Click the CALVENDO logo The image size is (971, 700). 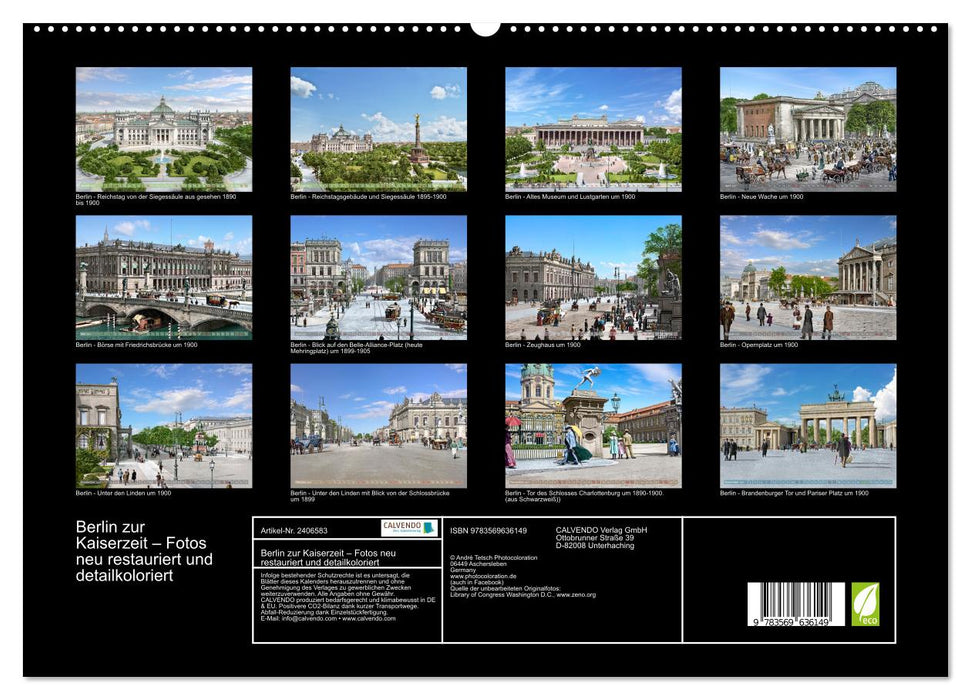click(x=409, y=528)
